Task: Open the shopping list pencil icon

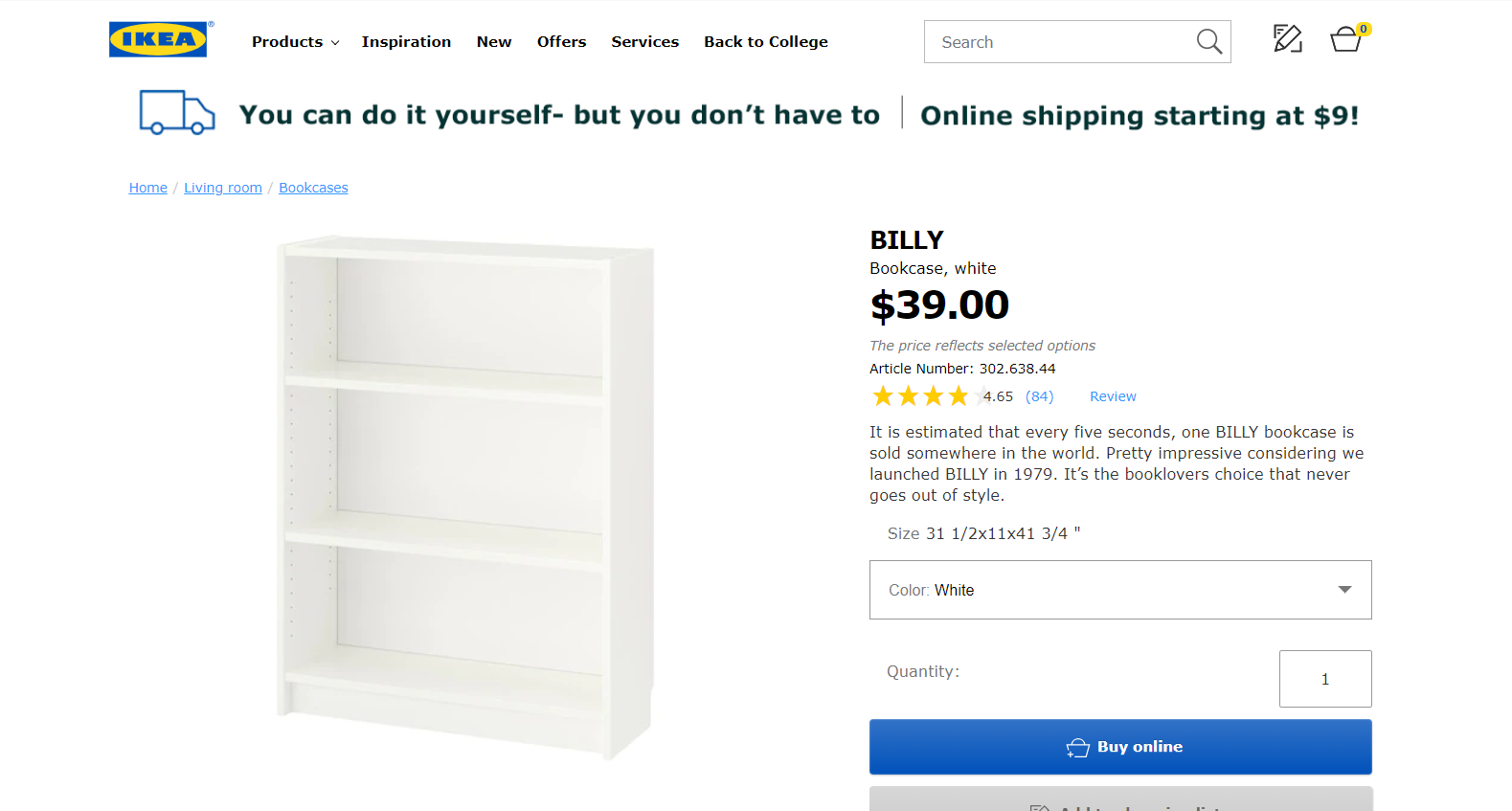Action: [1287, 38]
